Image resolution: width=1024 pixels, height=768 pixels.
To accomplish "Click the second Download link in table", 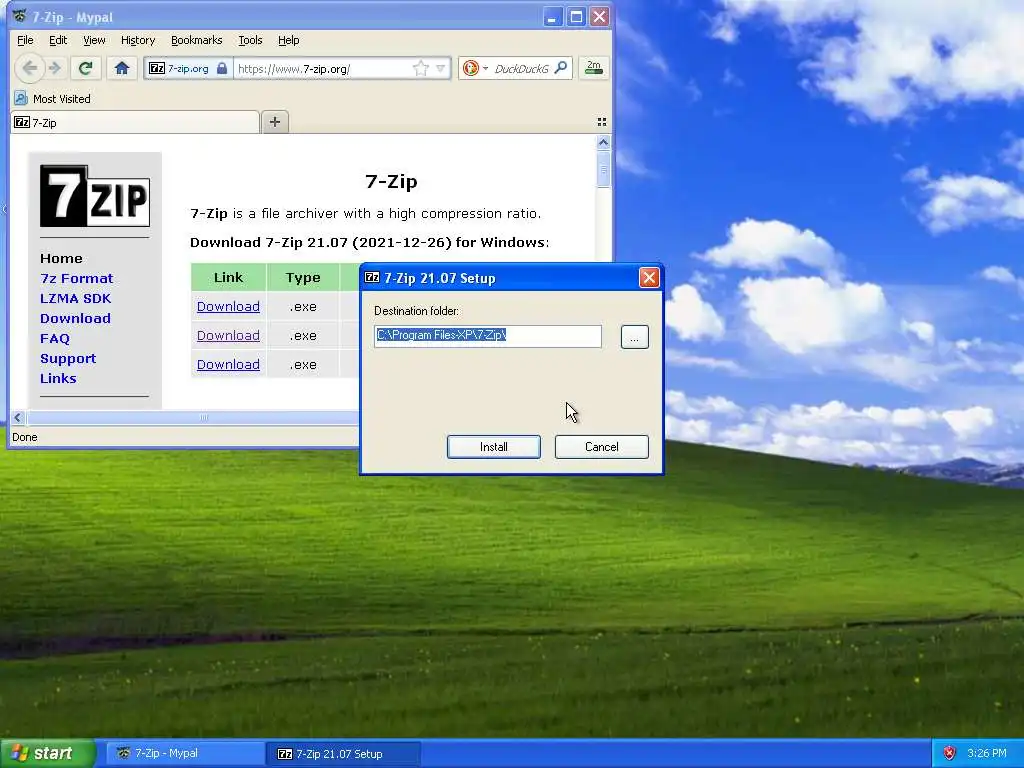I will (x=228, y=335).
